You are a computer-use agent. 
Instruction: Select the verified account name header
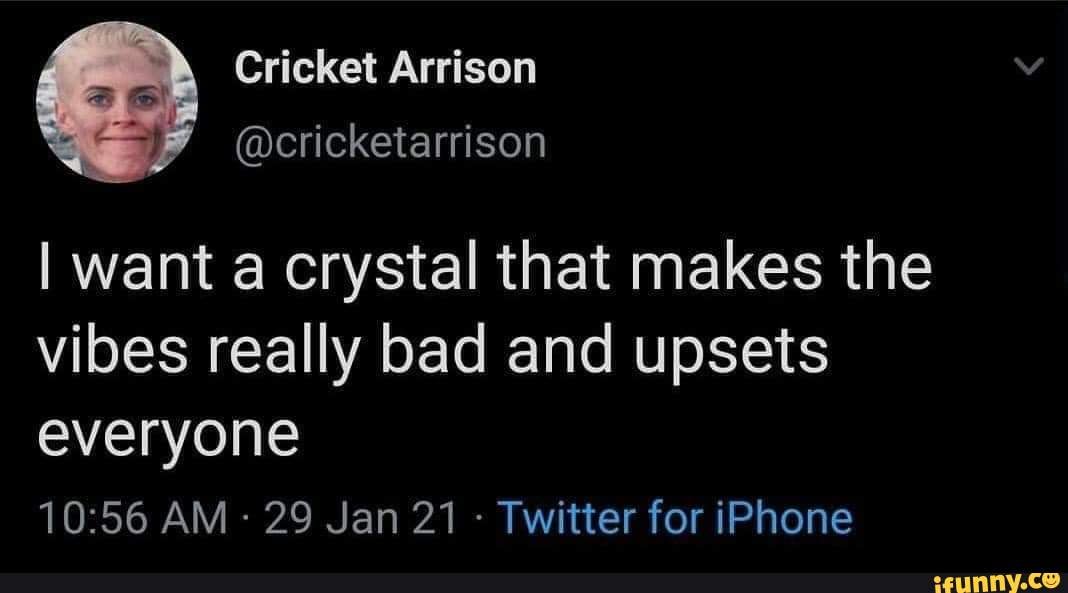coord(385,68)
